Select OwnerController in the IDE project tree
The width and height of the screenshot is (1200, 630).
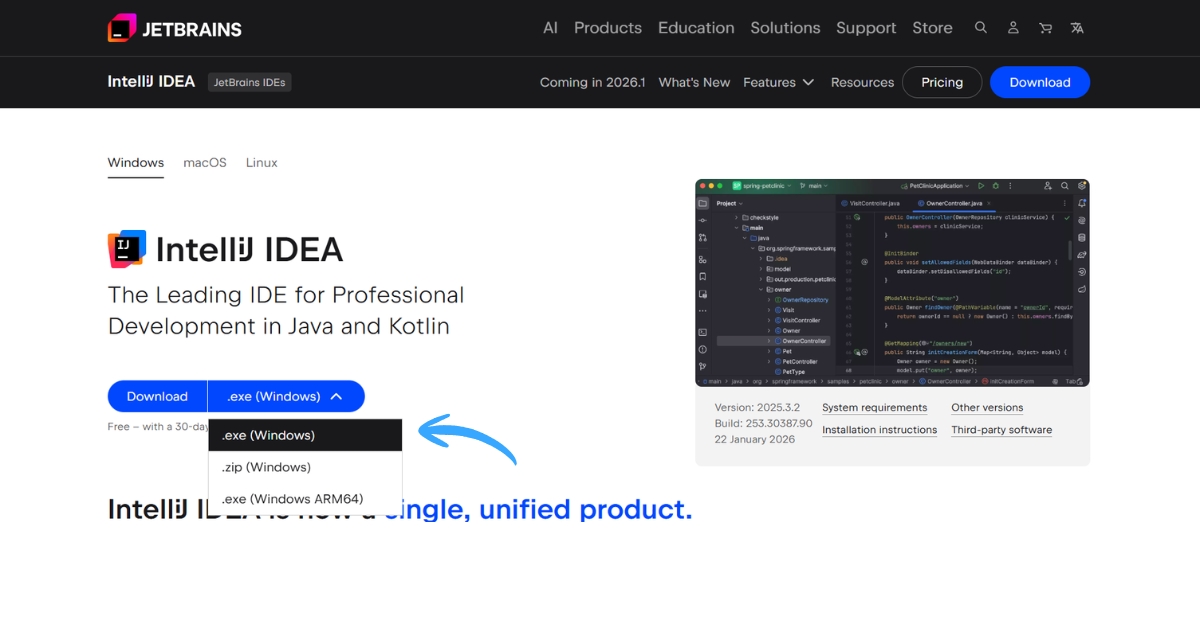(773, 341)
